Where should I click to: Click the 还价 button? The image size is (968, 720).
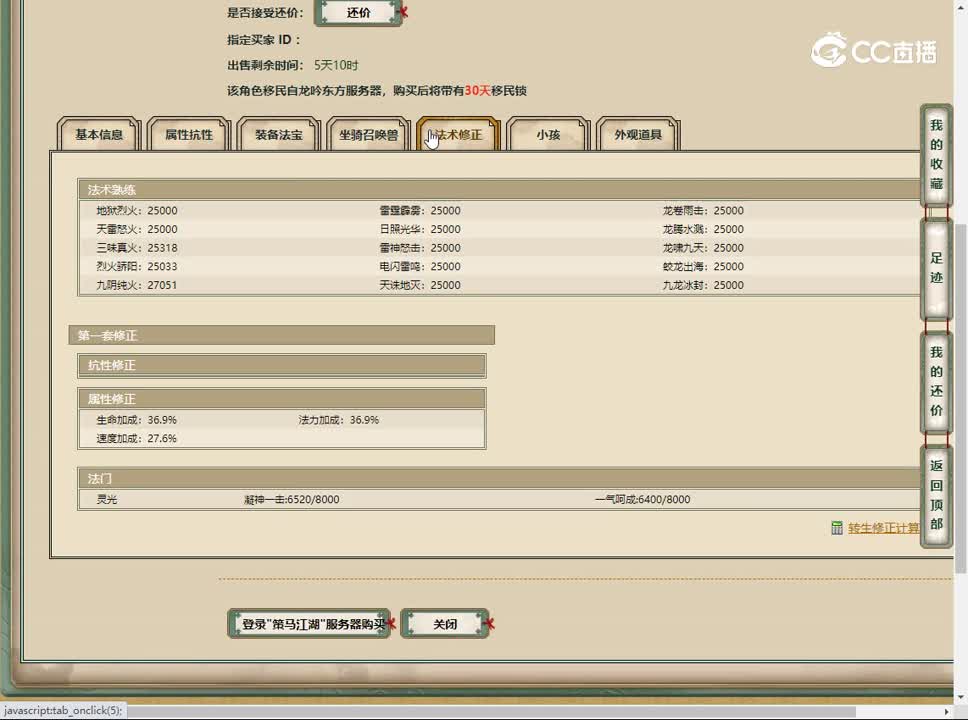(x=359, y=12)
